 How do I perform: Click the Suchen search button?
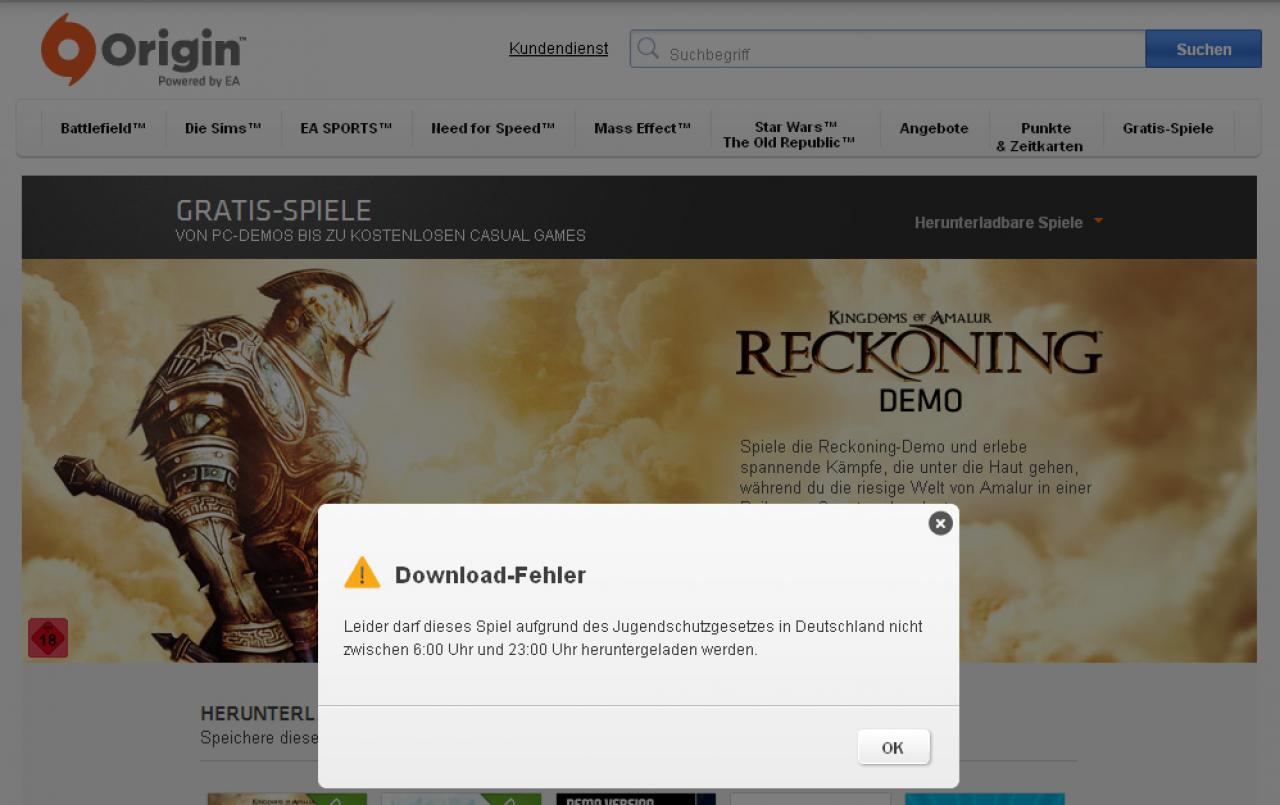click(x=1203, y=49)
